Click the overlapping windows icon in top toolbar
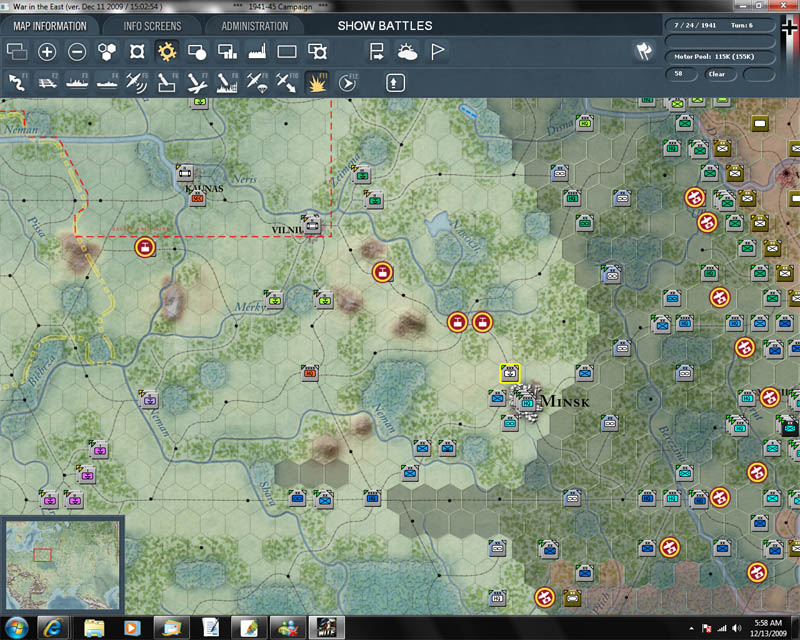The image size is (800, 640). coord(17,52)
